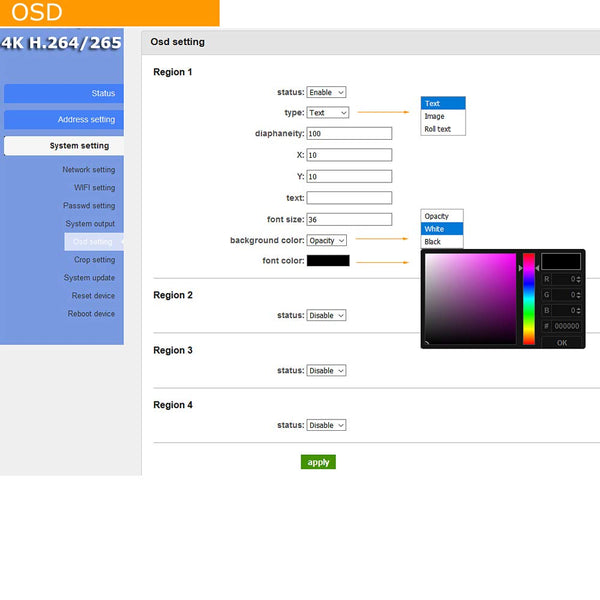Image resolution: width=600 pixels, height=600 pixels.
Task: Open the Address setting tab
Action: click(x=62, y=120)
